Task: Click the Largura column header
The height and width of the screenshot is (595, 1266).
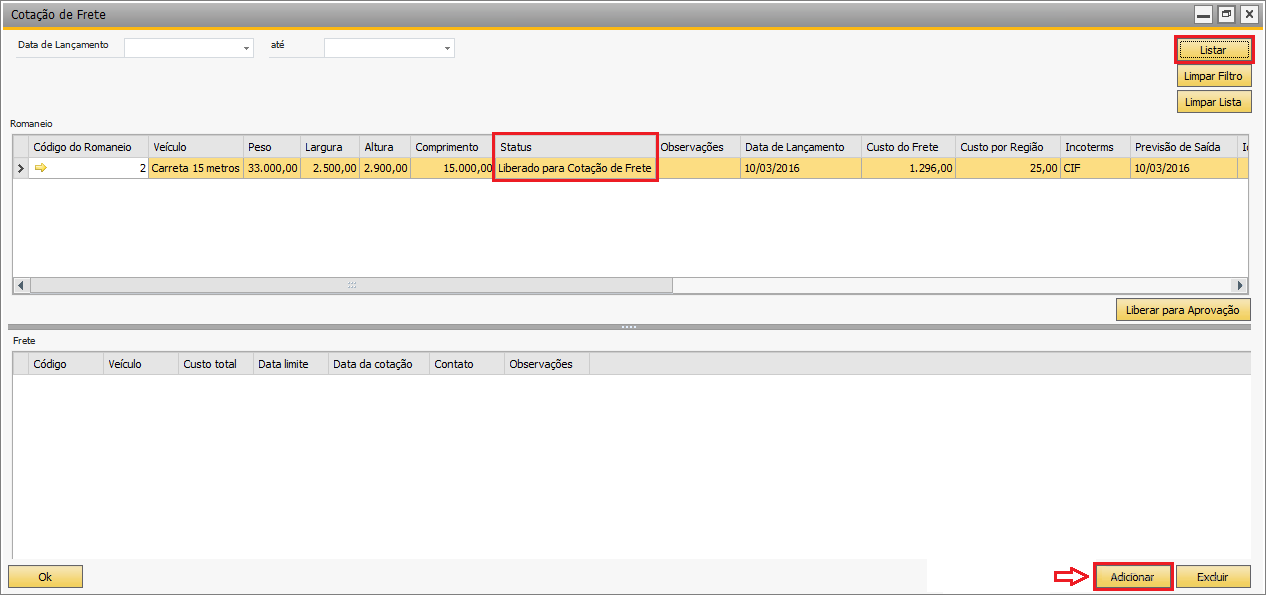Action: pyautogui.click(x=330, y=147)
